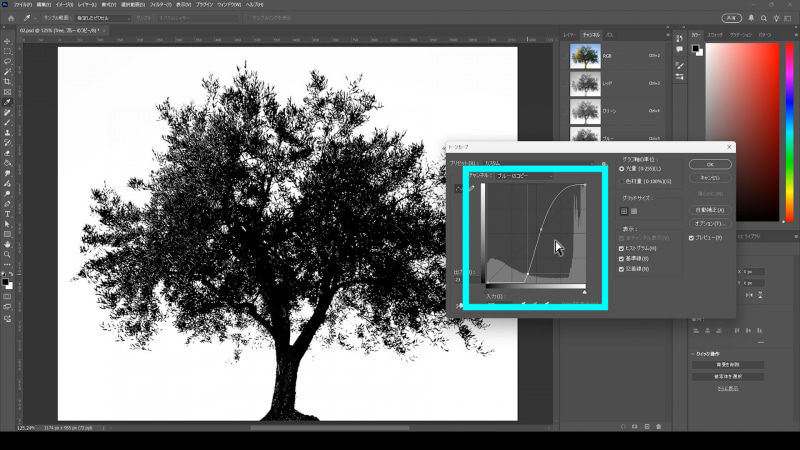Select the Move tool
The width and height of the screenshot is (800, 450).
point(7,41)
